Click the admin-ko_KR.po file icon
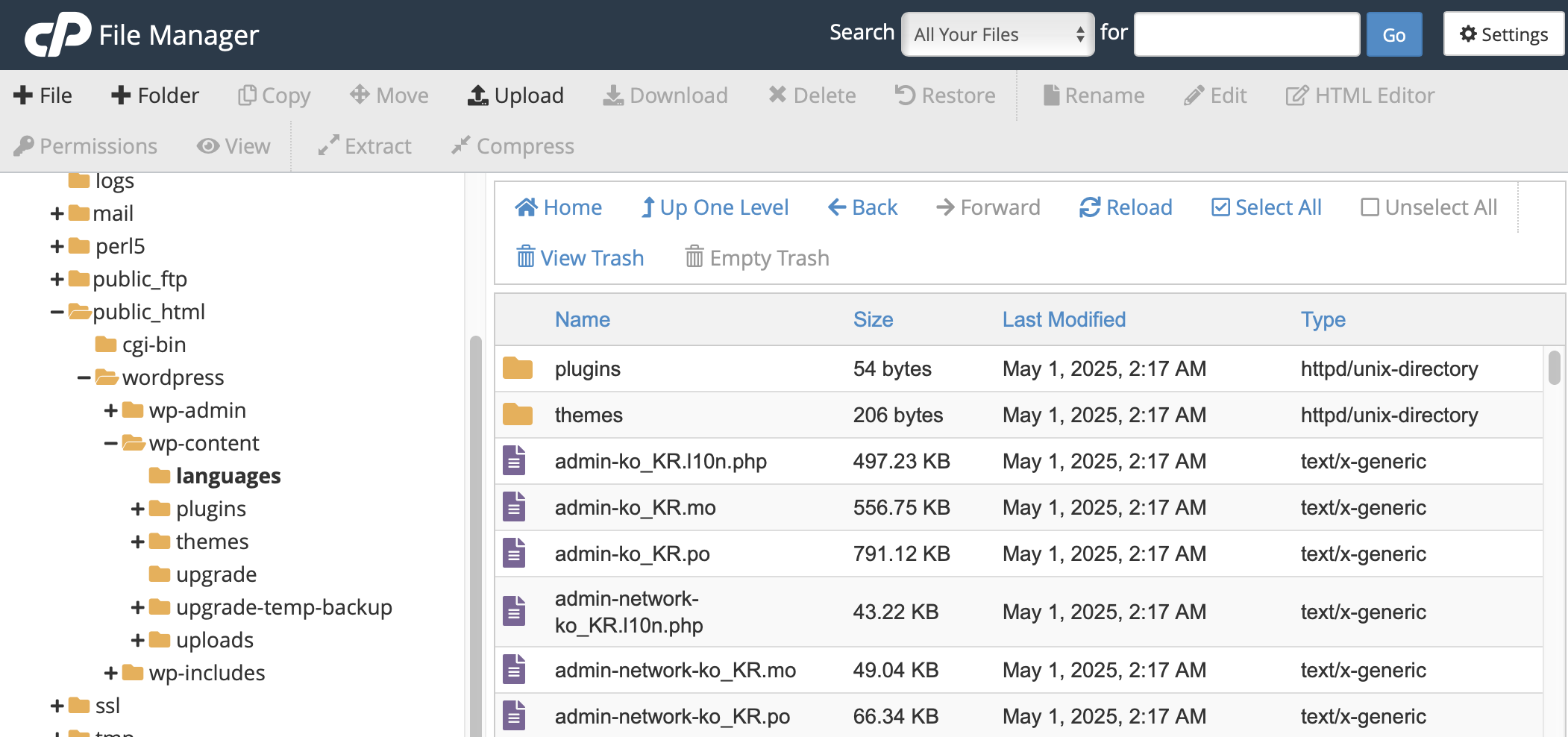Viewport: 1568px width, 737px height. pyautogui.click(x=514, y=553)
